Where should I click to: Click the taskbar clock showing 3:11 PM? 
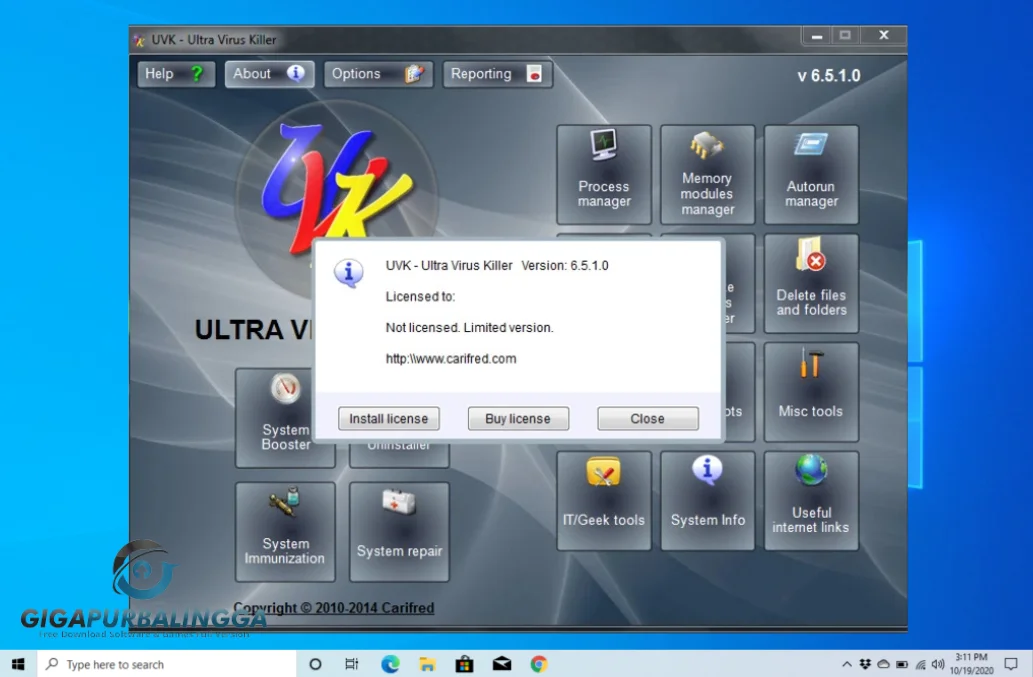[x=972, y=664]
